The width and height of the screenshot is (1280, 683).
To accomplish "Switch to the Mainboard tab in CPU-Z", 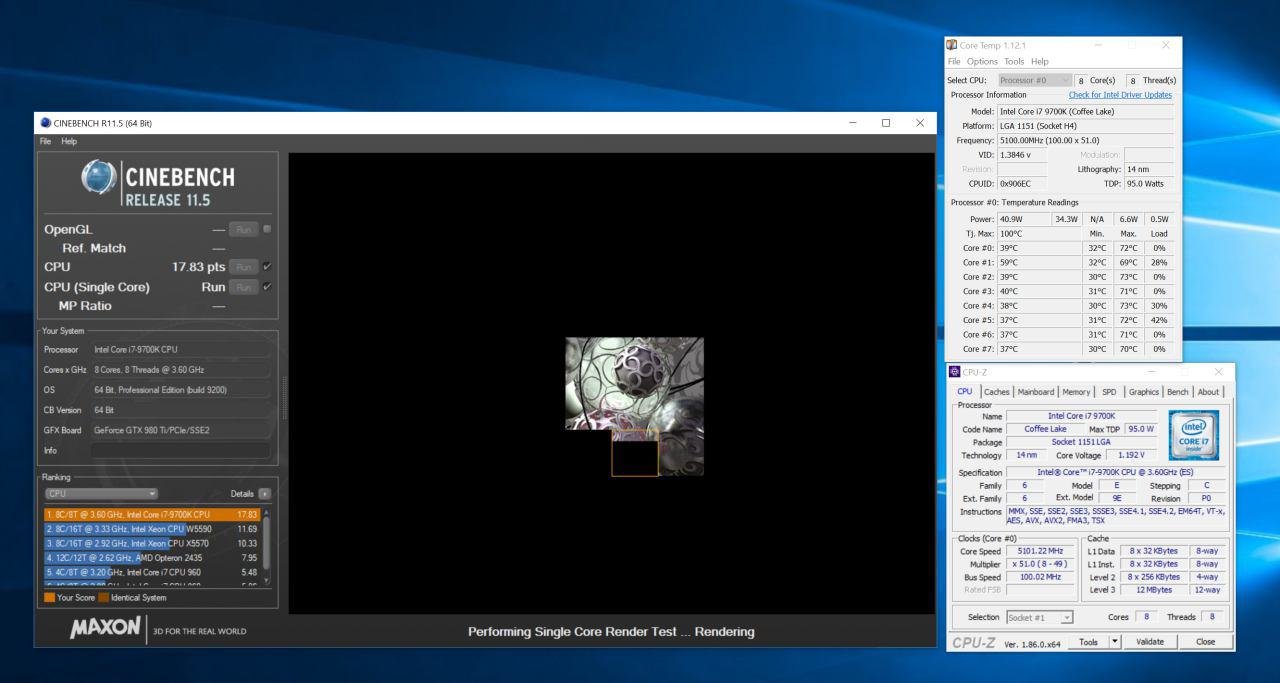I will click(x=1036, y=392).
